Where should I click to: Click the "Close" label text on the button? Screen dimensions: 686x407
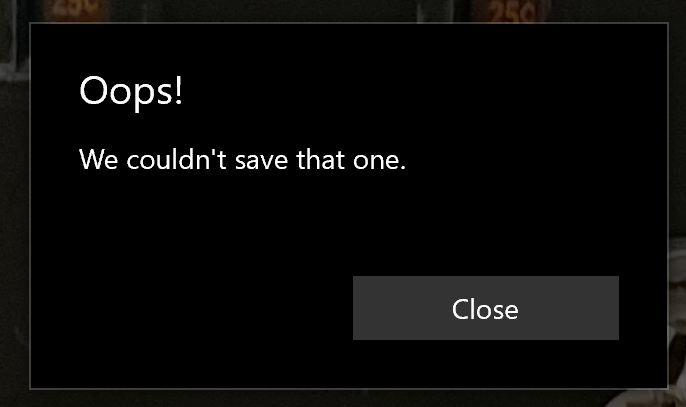point(485,309)
